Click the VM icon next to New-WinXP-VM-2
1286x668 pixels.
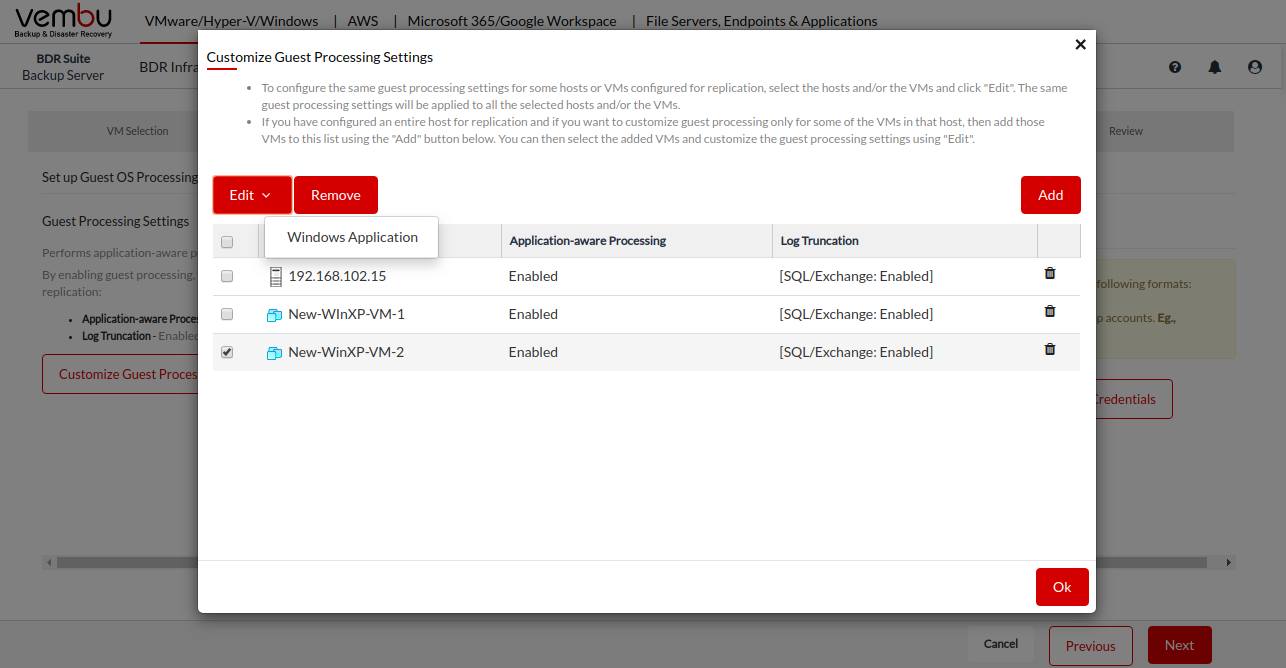click(x=275, y=353)
